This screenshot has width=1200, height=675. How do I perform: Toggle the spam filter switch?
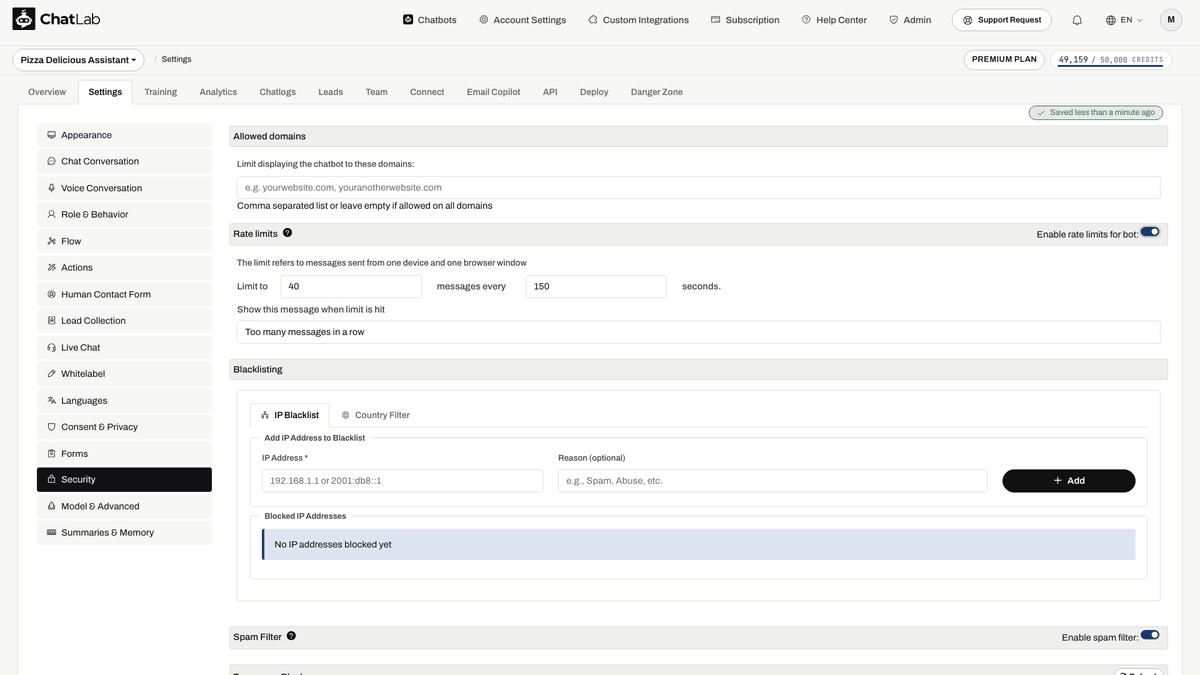[x=1150, y=635]
